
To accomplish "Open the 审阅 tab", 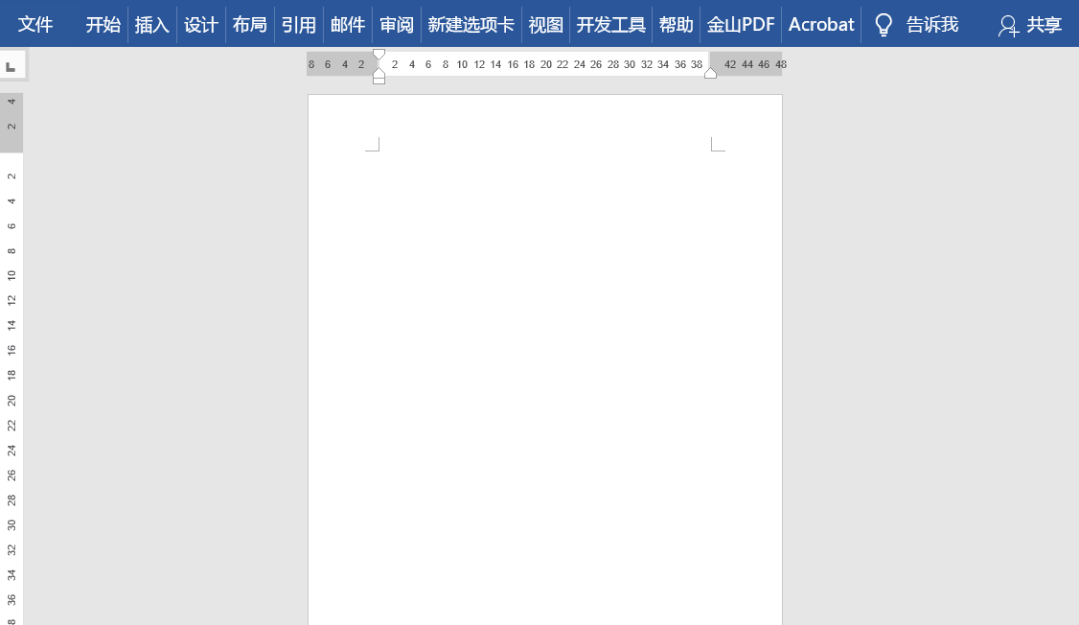I will pyautogui.click(x=396, y=25).
